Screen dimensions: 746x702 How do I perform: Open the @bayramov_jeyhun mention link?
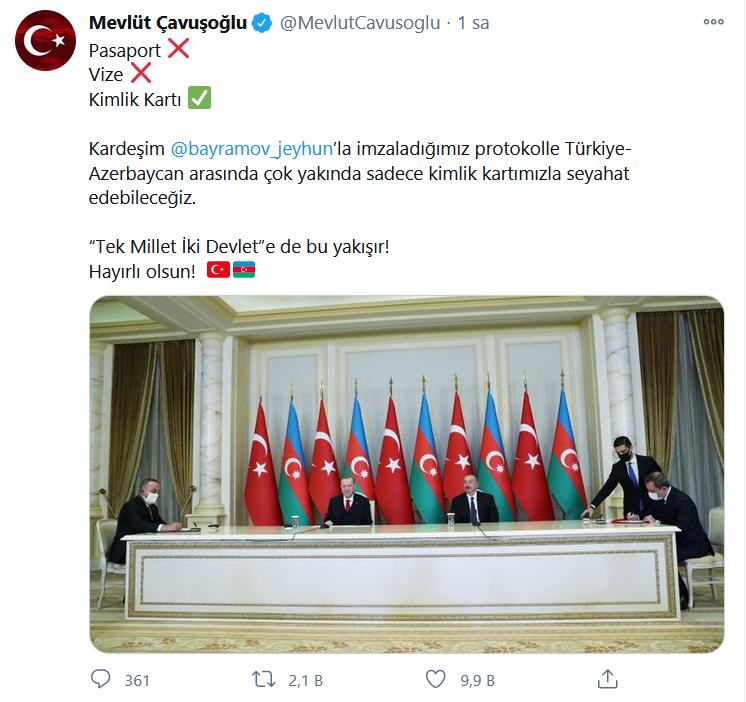click(x=252, y=149)
